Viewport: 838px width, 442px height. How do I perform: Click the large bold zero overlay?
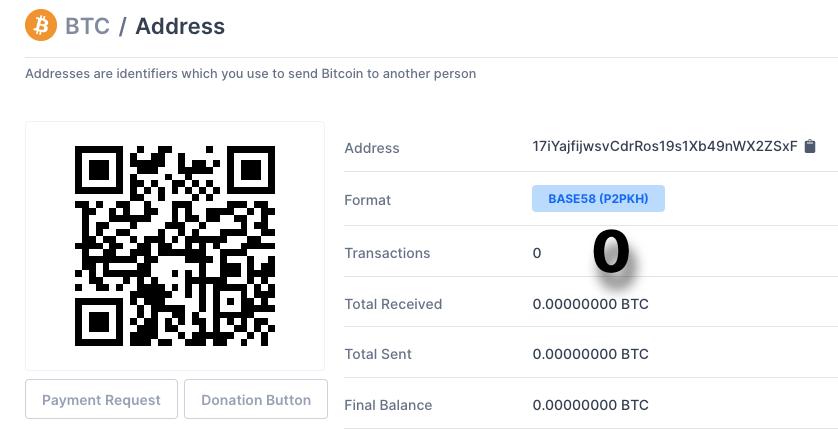(611, 252)
